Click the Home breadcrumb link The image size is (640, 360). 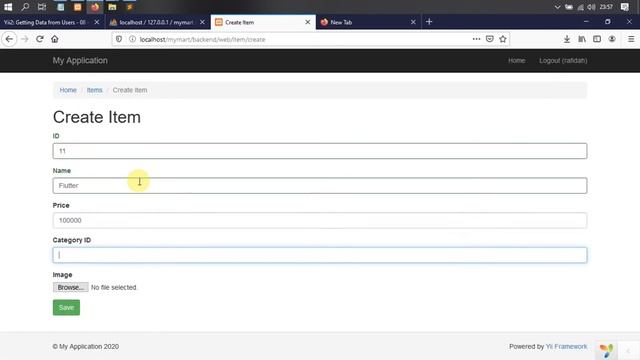(x=68, y=90)
